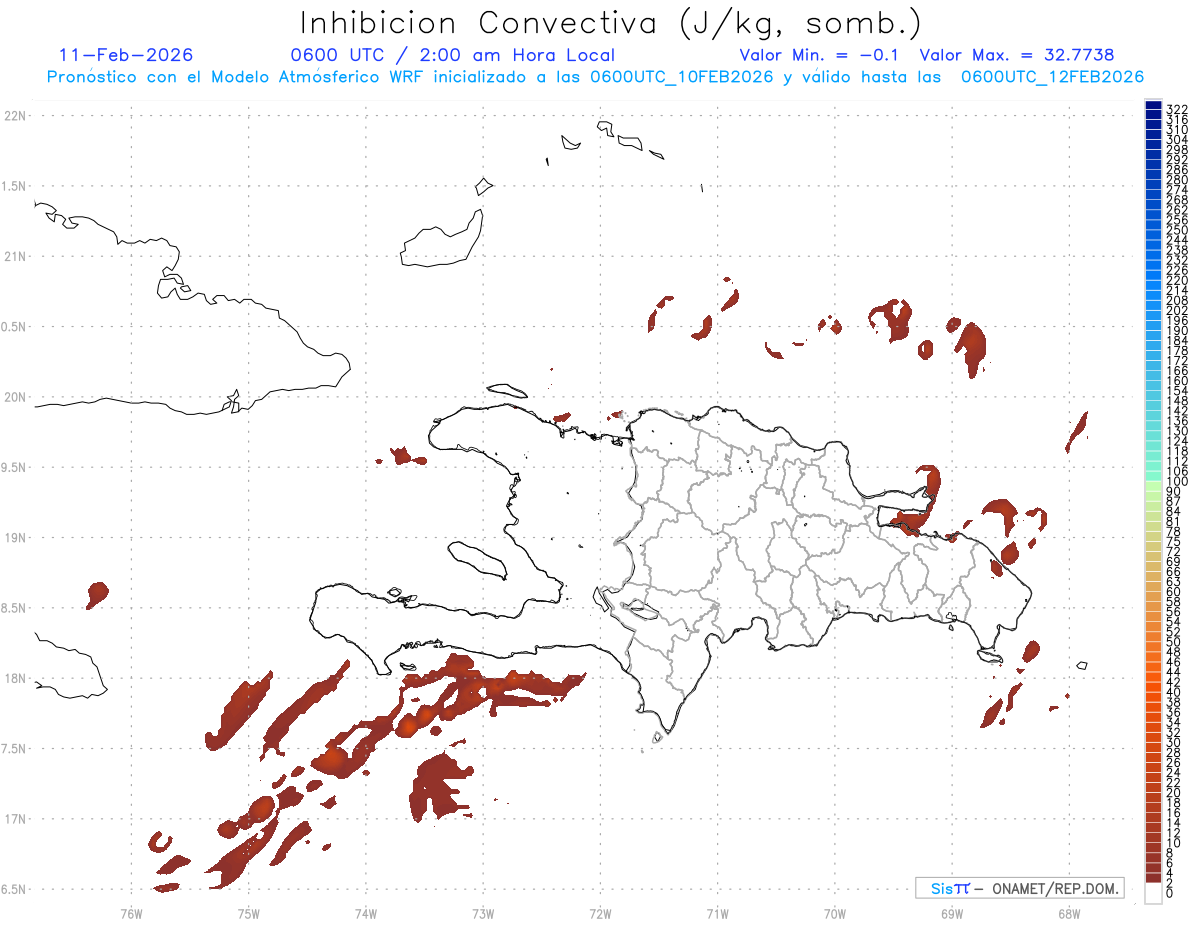
Task: Click the 'SisTT – ONAMET/REP.DOM.' credit box
Action: pyautogui.click(x=1019, y=888)
